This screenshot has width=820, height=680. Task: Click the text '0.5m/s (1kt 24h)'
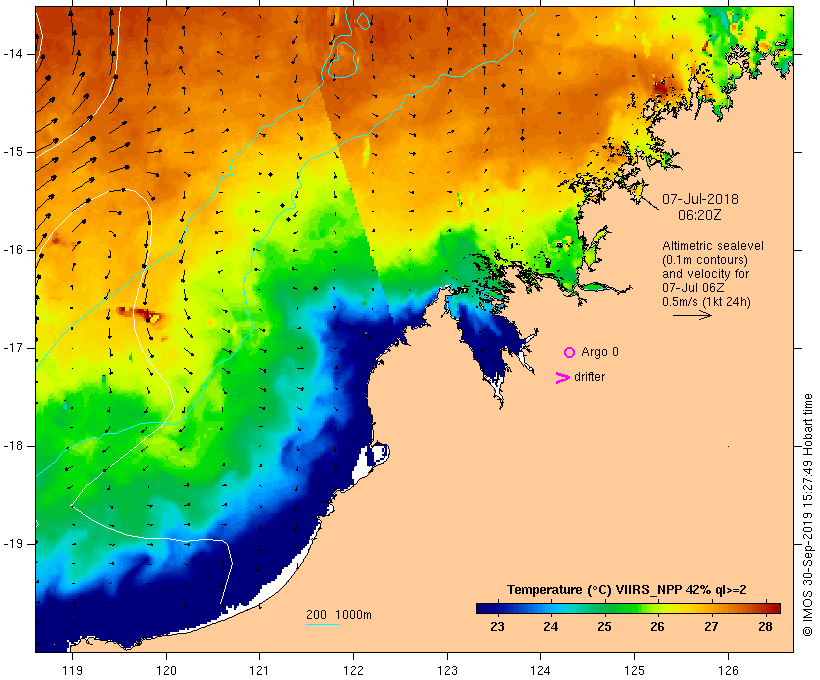706,302
